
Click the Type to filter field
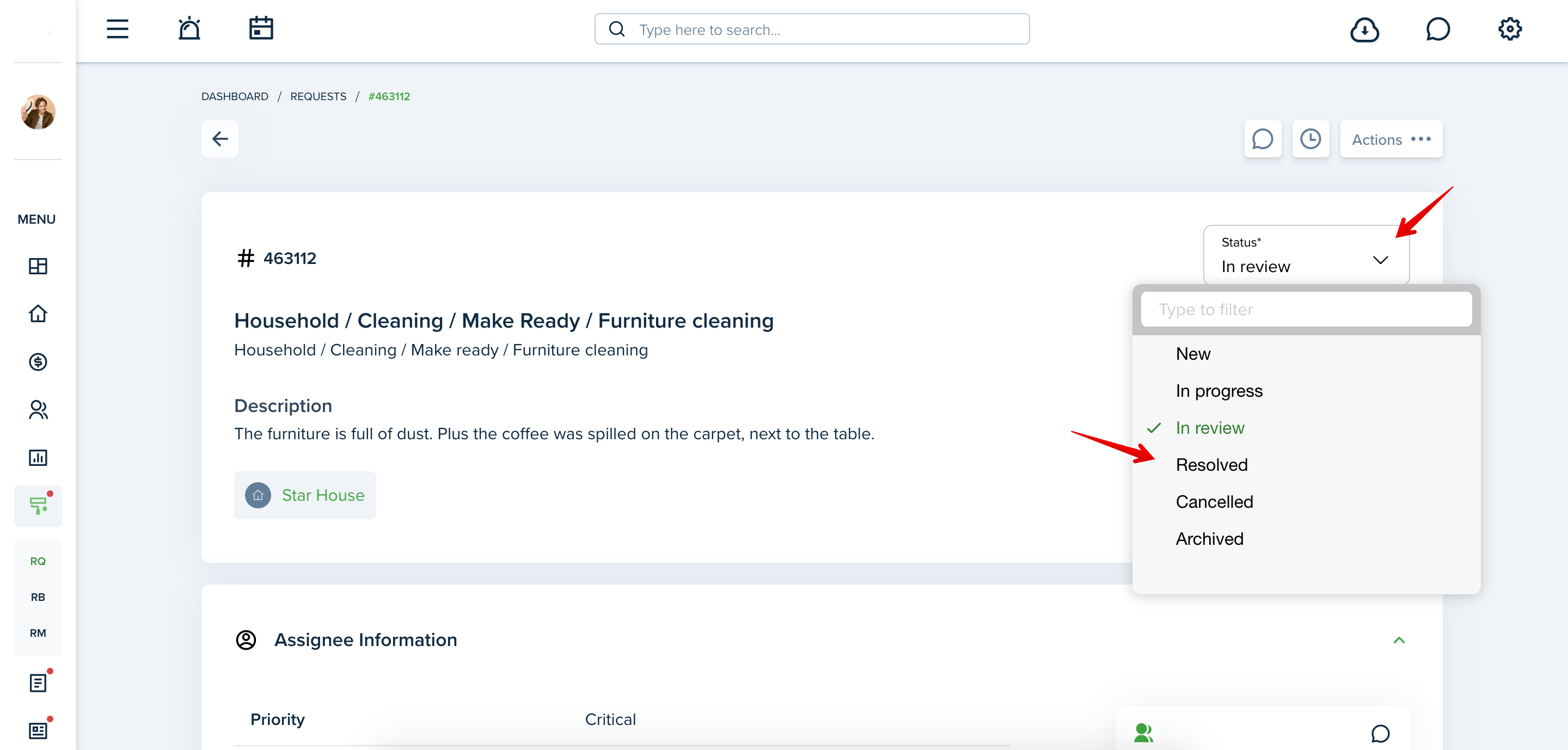coord(1306,310)
